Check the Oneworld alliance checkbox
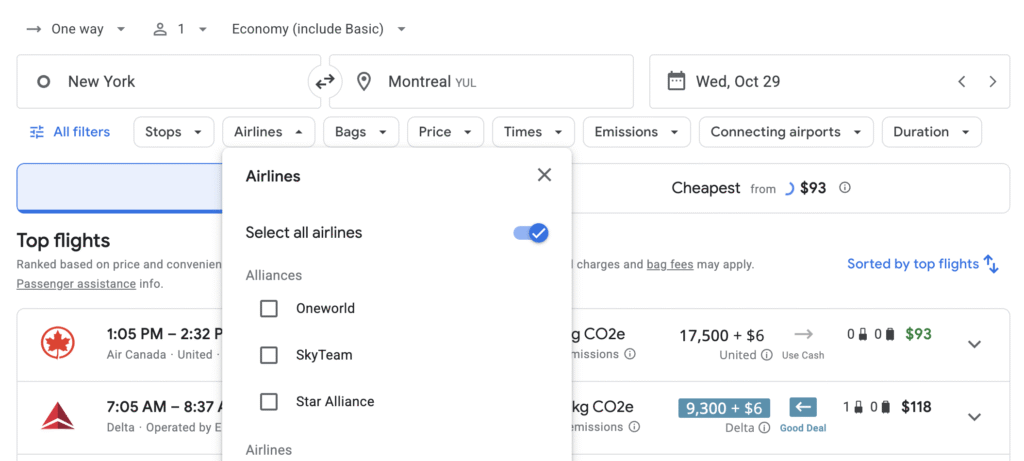This screenshot has width=1024, height=461. [x=269, y=308]
